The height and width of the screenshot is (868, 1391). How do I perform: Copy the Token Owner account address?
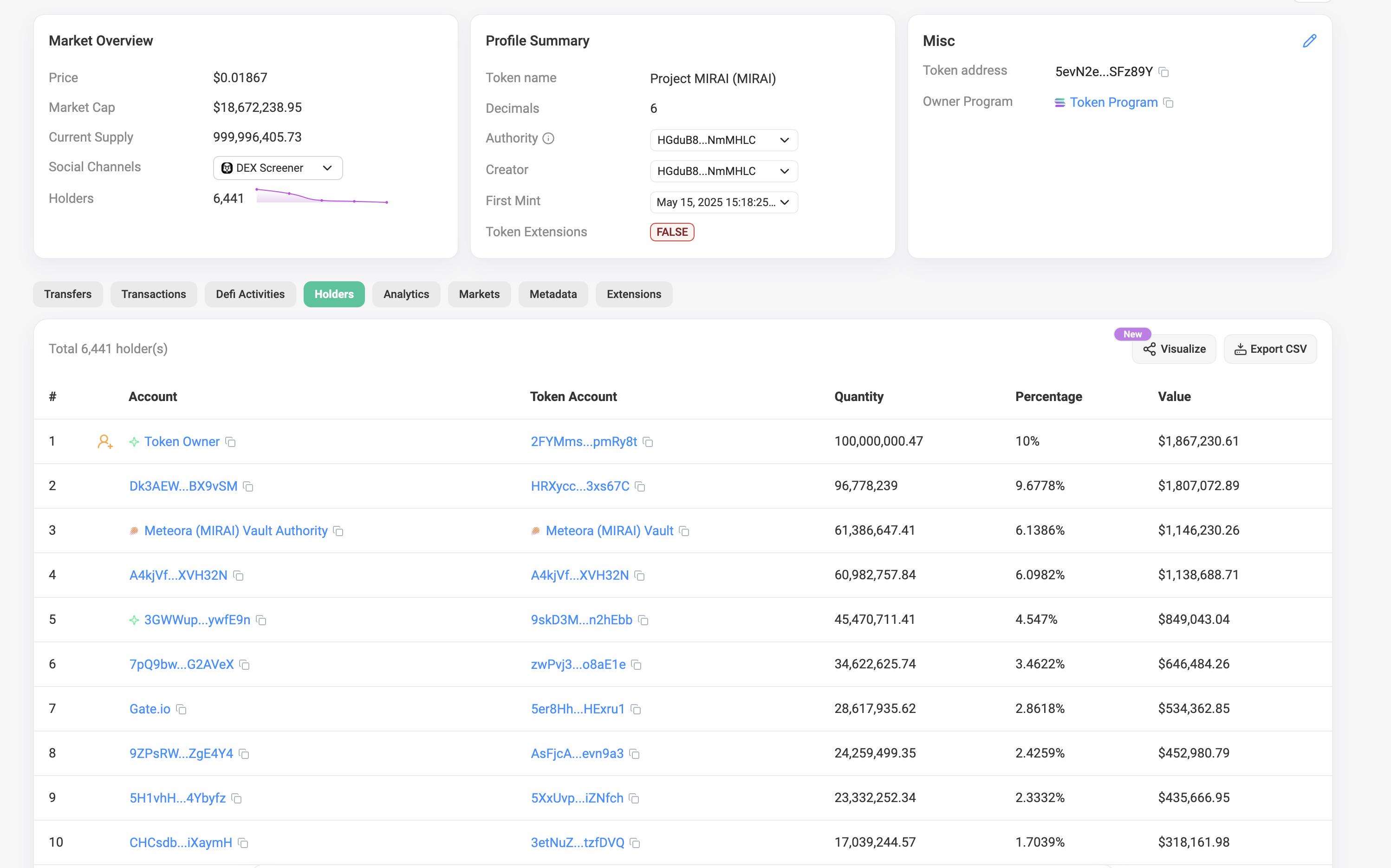tap(230, 442)
